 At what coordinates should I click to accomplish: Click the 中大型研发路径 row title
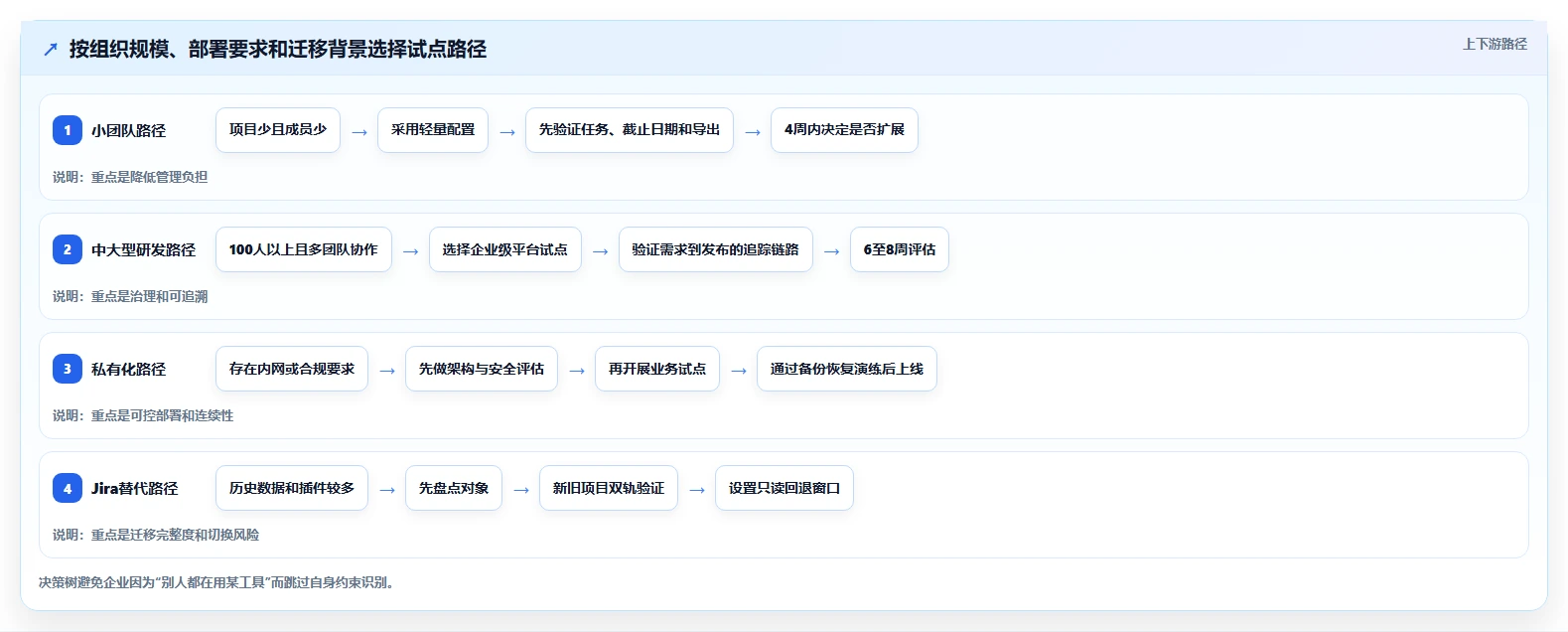tap(144, 249)
